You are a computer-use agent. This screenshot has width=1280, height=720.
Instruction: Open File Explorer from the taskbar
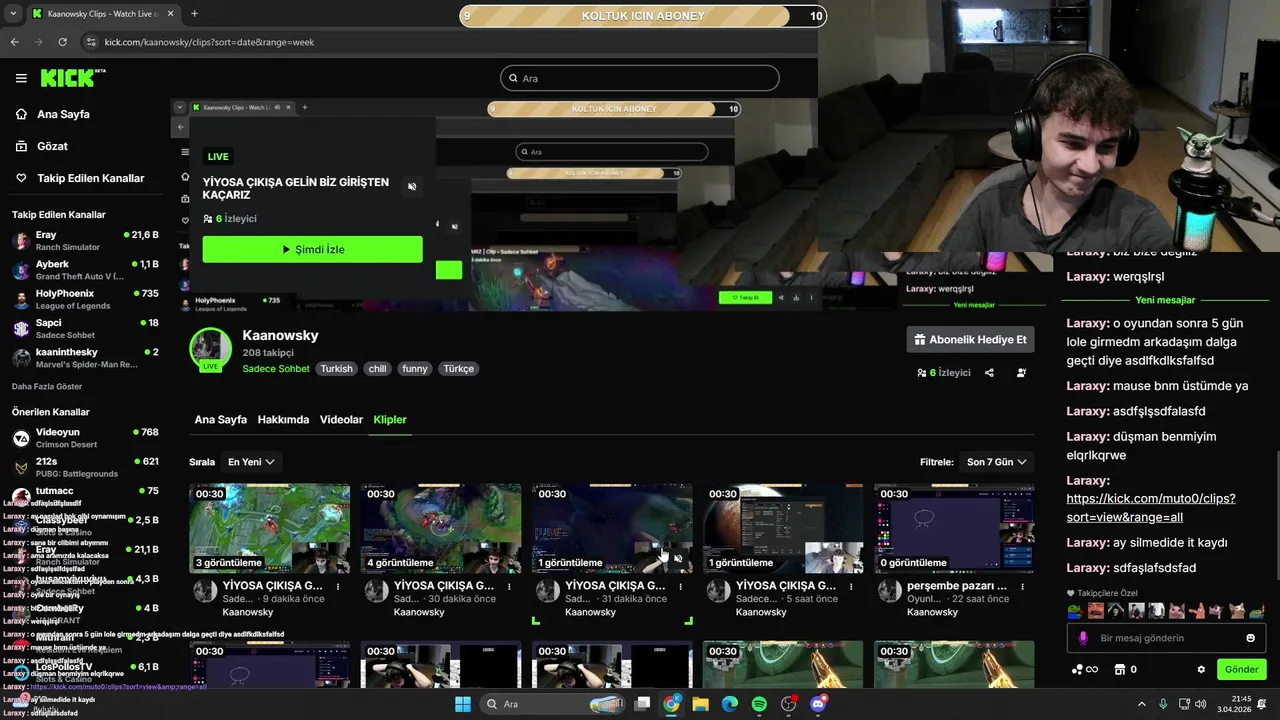(x=700, y=704)
